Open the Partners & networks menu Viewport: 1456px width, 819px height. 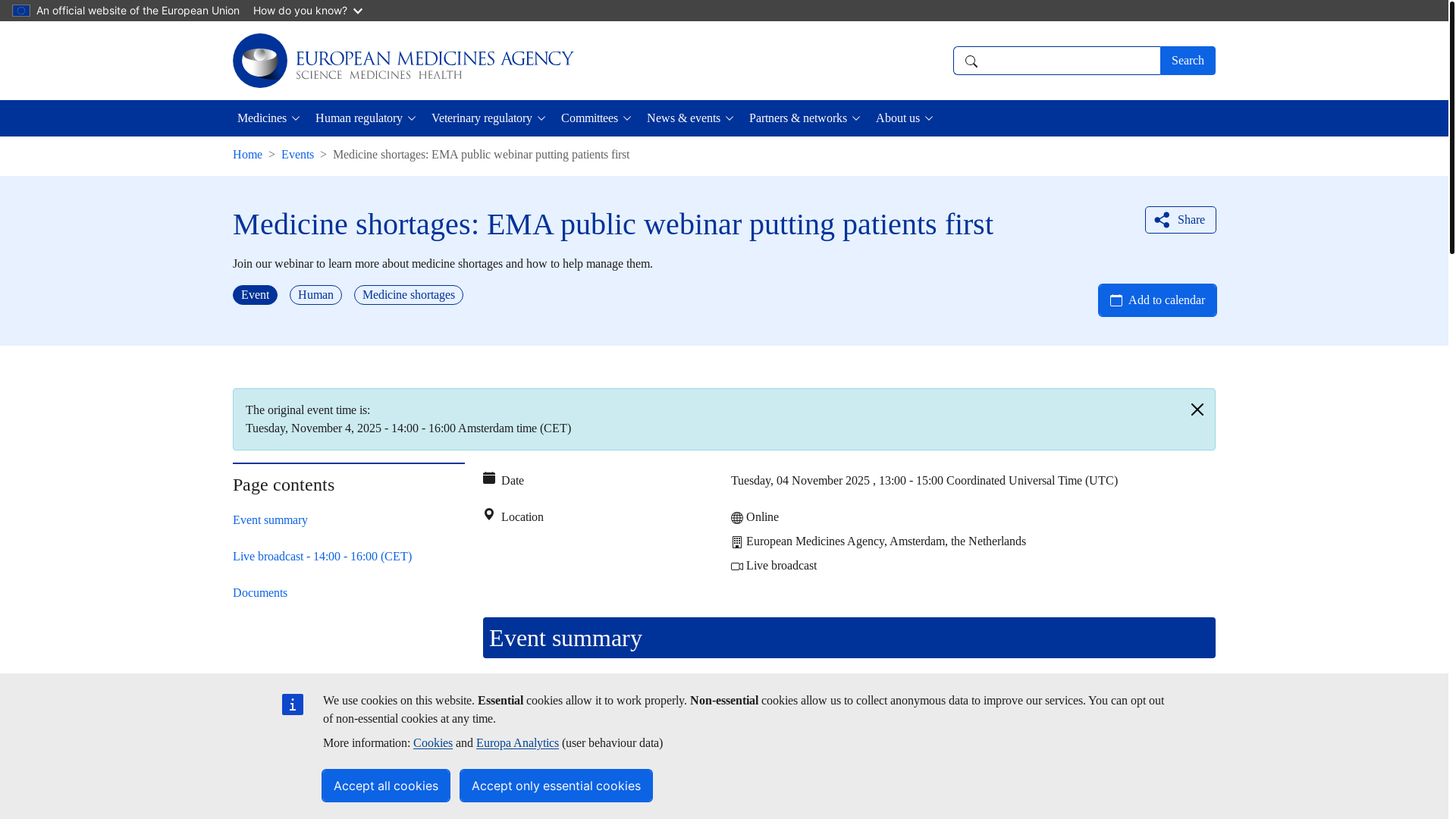(805, 118)
